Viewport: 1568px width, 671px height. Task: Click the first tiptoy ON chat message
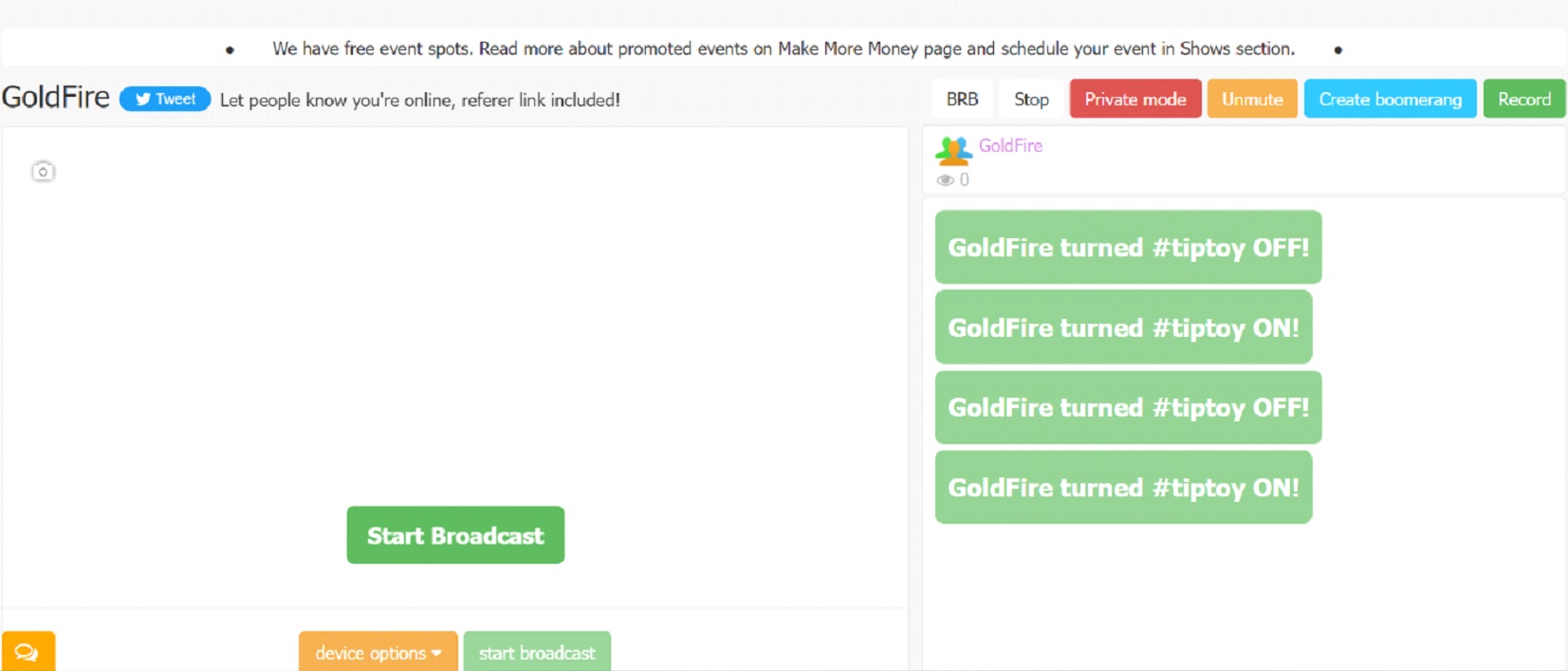(x=1123, y=327)
